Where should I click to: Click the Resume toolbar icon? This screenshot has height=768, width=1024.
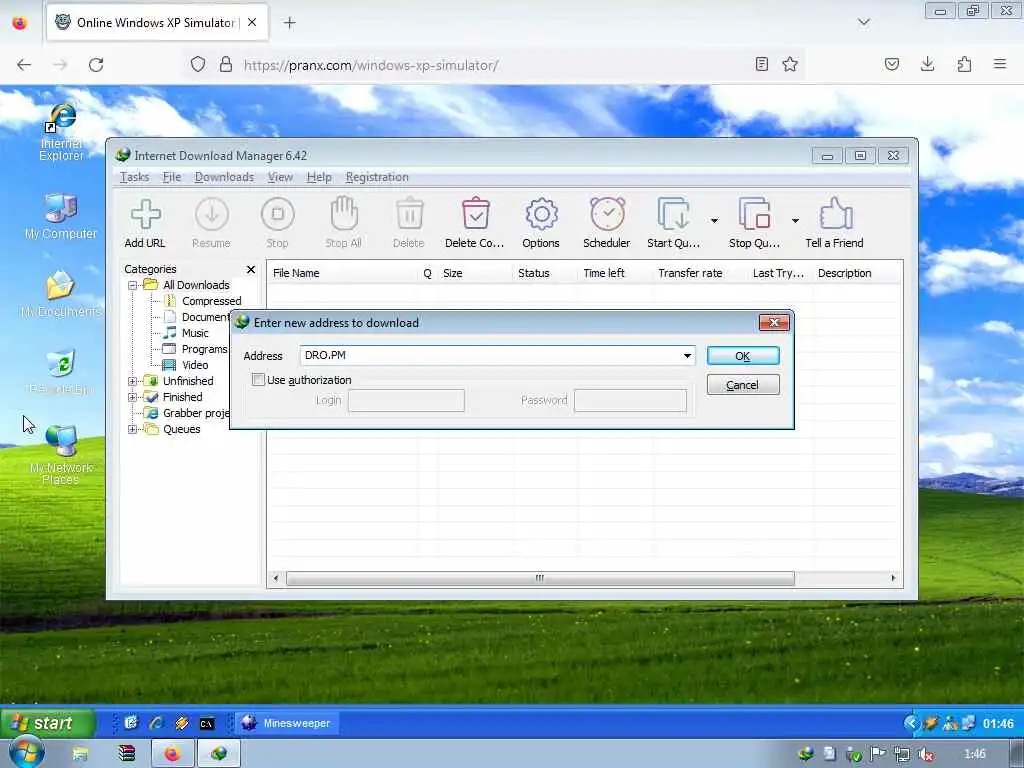point(212,214)
